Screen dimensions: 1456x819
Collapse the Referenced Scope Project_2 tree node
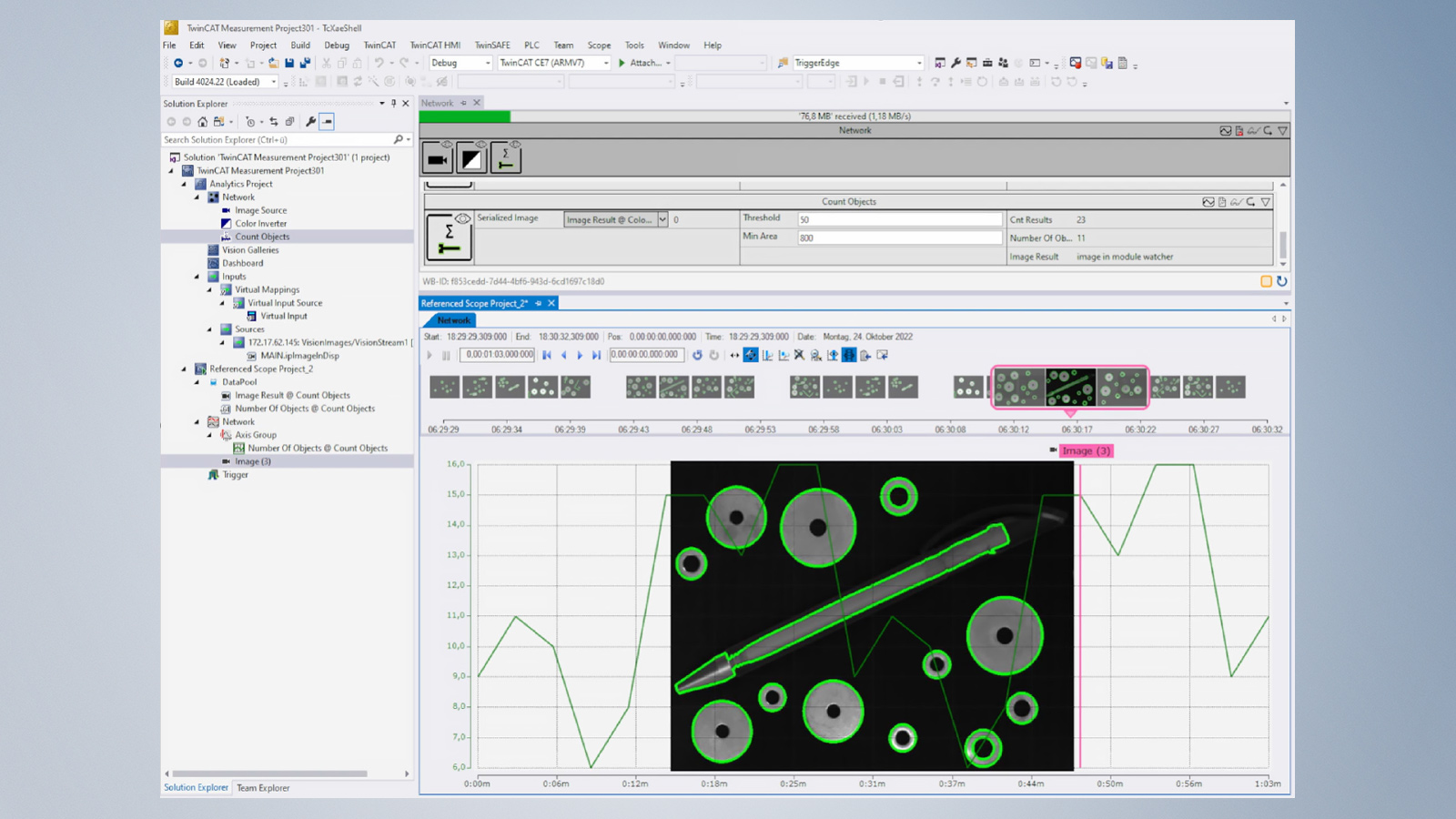[184, 369]
